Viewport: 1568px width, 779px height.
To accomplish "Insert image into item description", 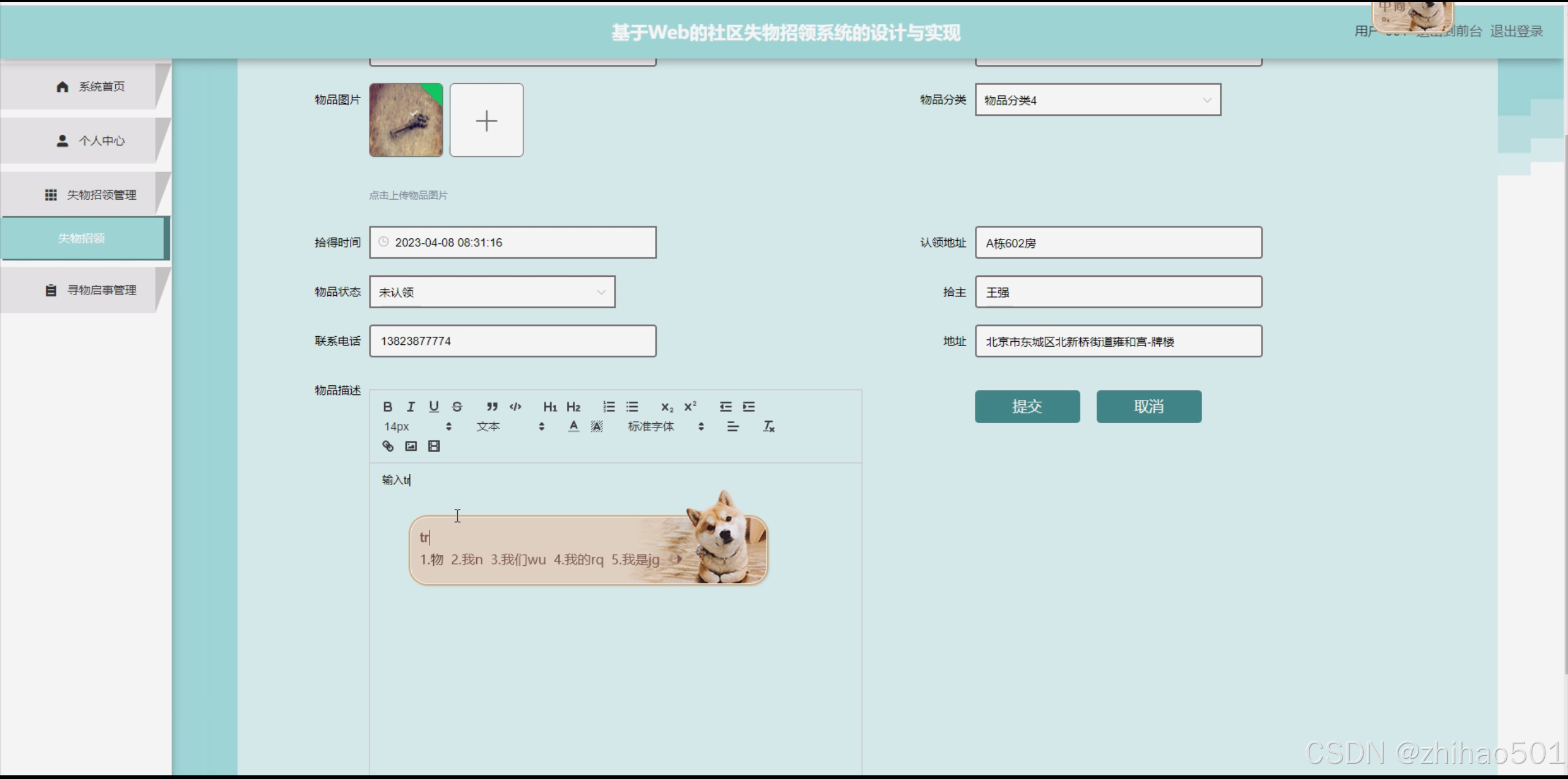I will tap(411, 446).
